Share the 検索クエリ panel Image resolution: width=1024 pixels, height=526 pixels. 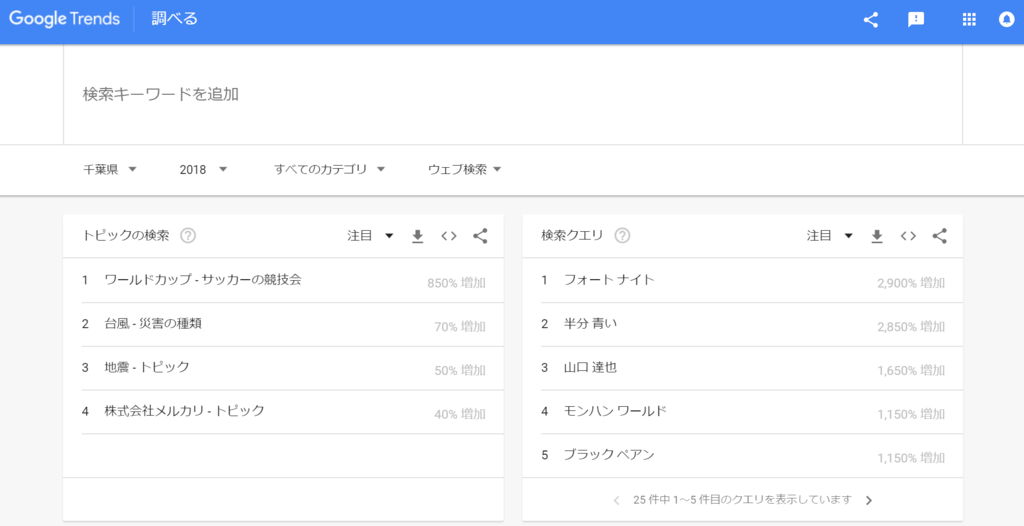pyautogui.click(x=940, y=236)
